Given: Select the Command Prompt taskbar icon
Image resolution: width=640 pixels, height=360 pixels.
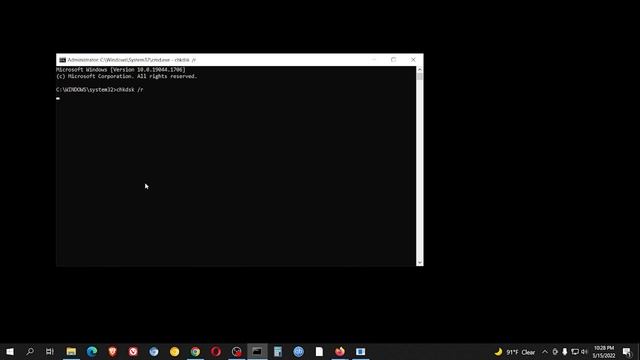Looking at the screenshot, I should click(x=257, y=351).
